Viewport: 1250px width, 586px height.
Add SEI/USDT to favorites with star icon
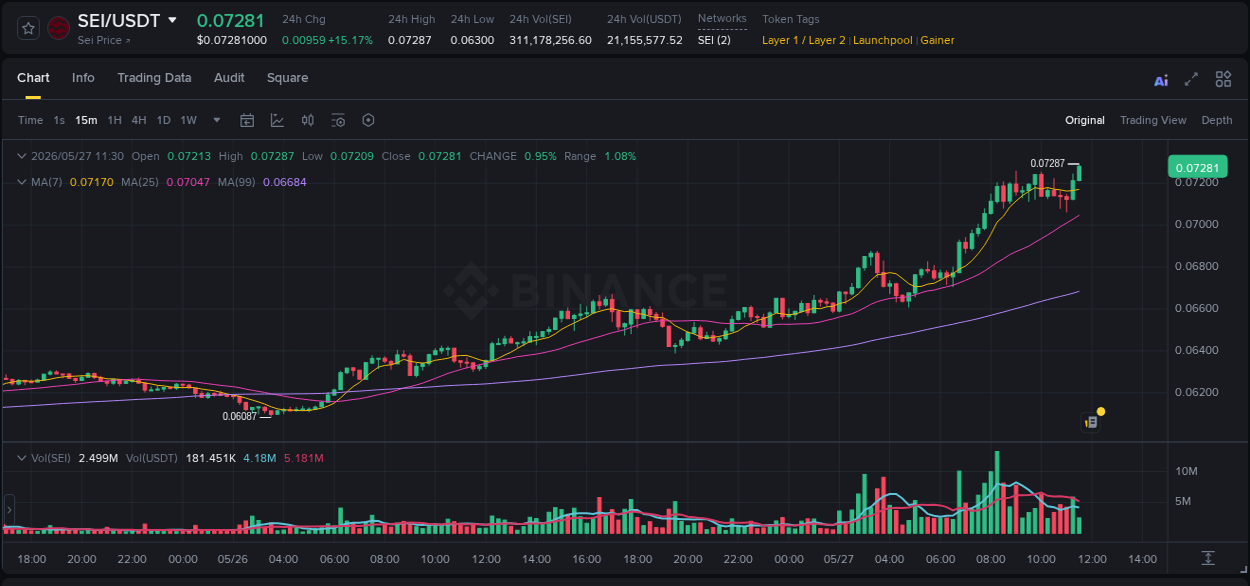(29, 28)
